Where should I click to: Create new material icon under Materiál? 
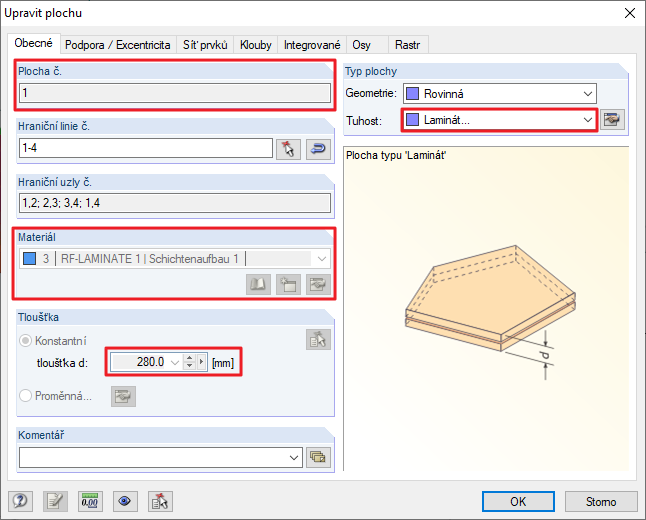pos(288,284)
